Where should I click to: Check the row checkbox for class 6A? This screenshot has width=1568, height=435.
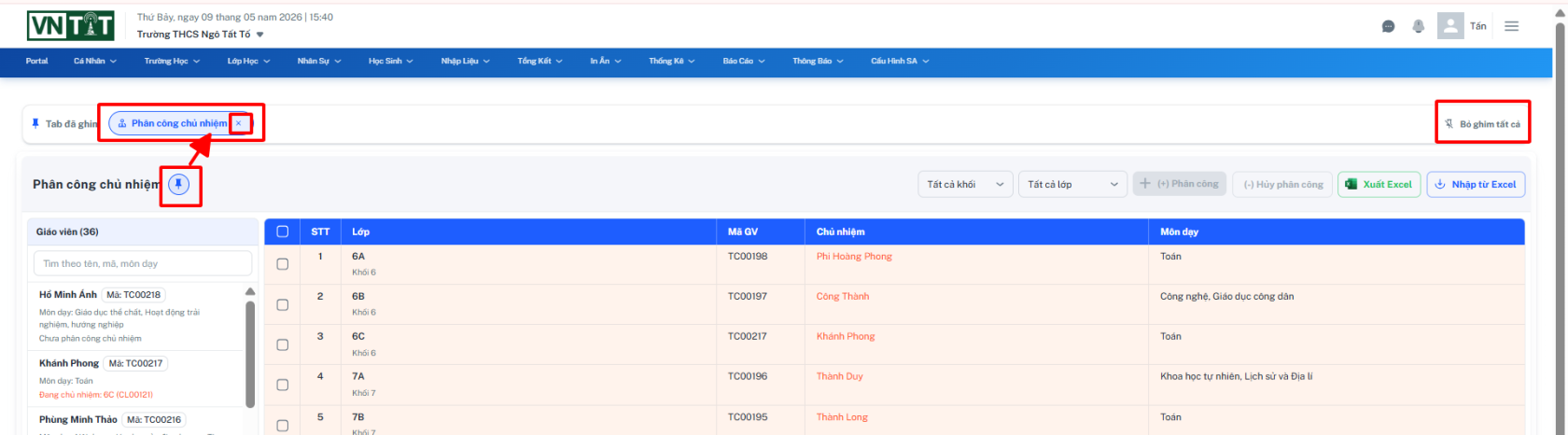pos(283,264)
